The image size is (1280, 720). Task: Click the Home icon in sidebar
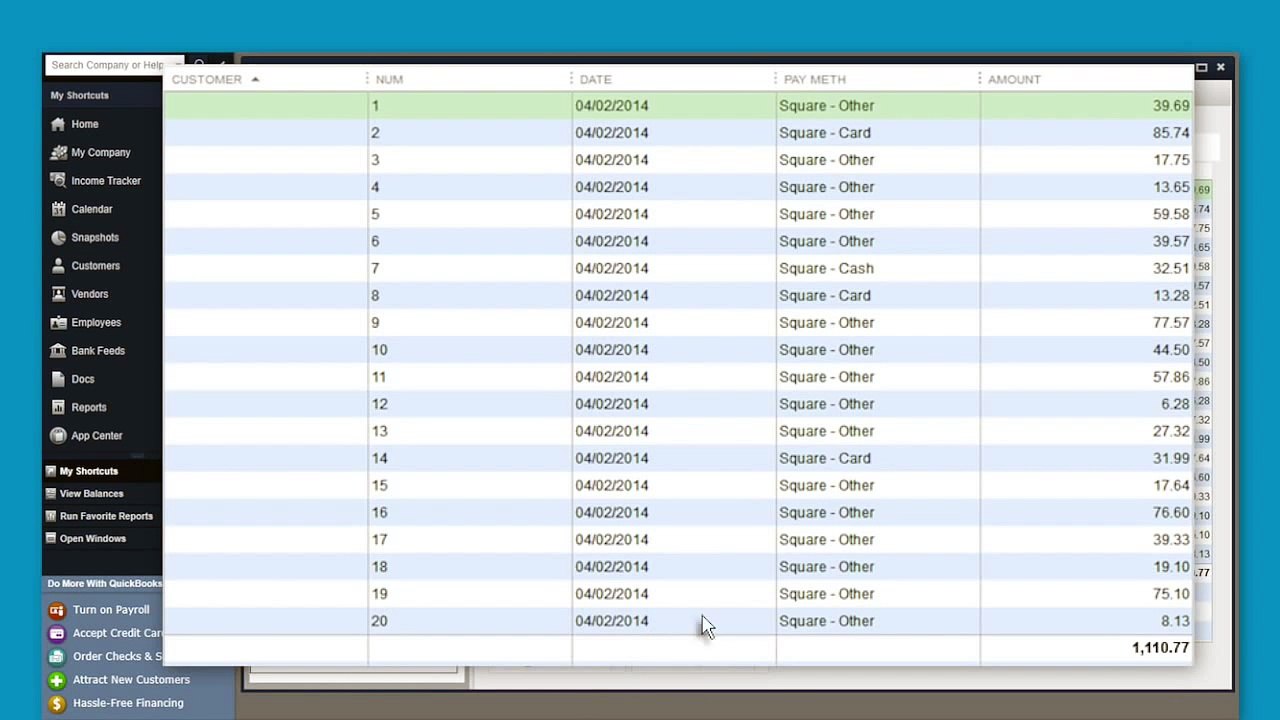click(58, 124)
